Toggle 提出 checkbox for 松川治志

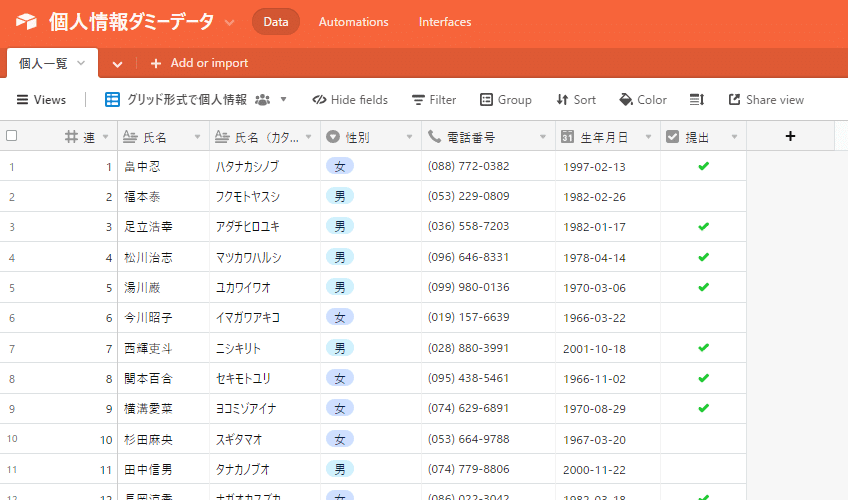coord(703,257)
